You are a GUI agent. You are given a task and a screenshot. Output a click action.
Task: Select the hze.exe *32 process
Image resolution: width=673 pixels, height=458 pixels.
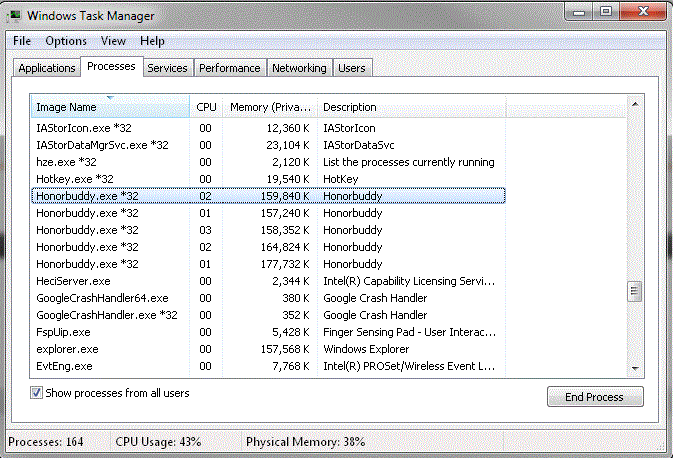tap(268, 162)
